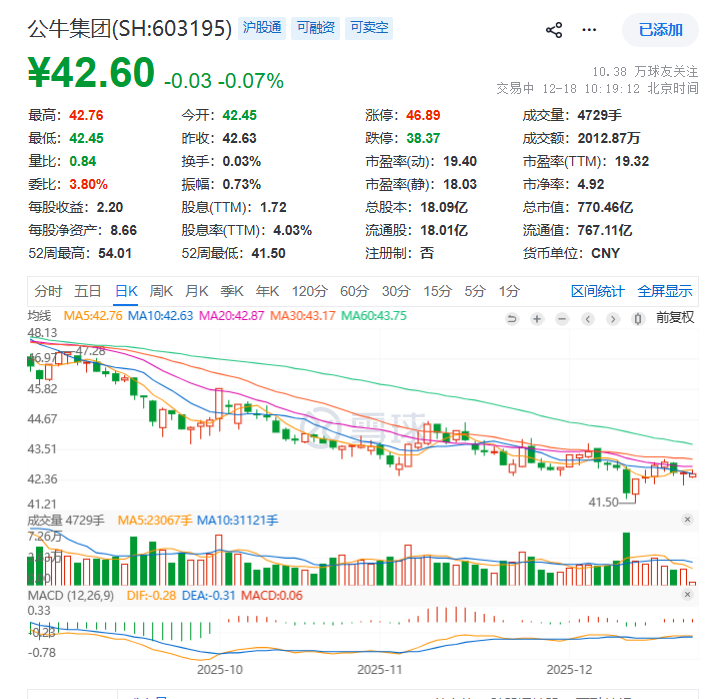The width and height of the screenshot is (726, 699).
Task: Switch to the 30分 chart tab
Action: pos(396,291)
